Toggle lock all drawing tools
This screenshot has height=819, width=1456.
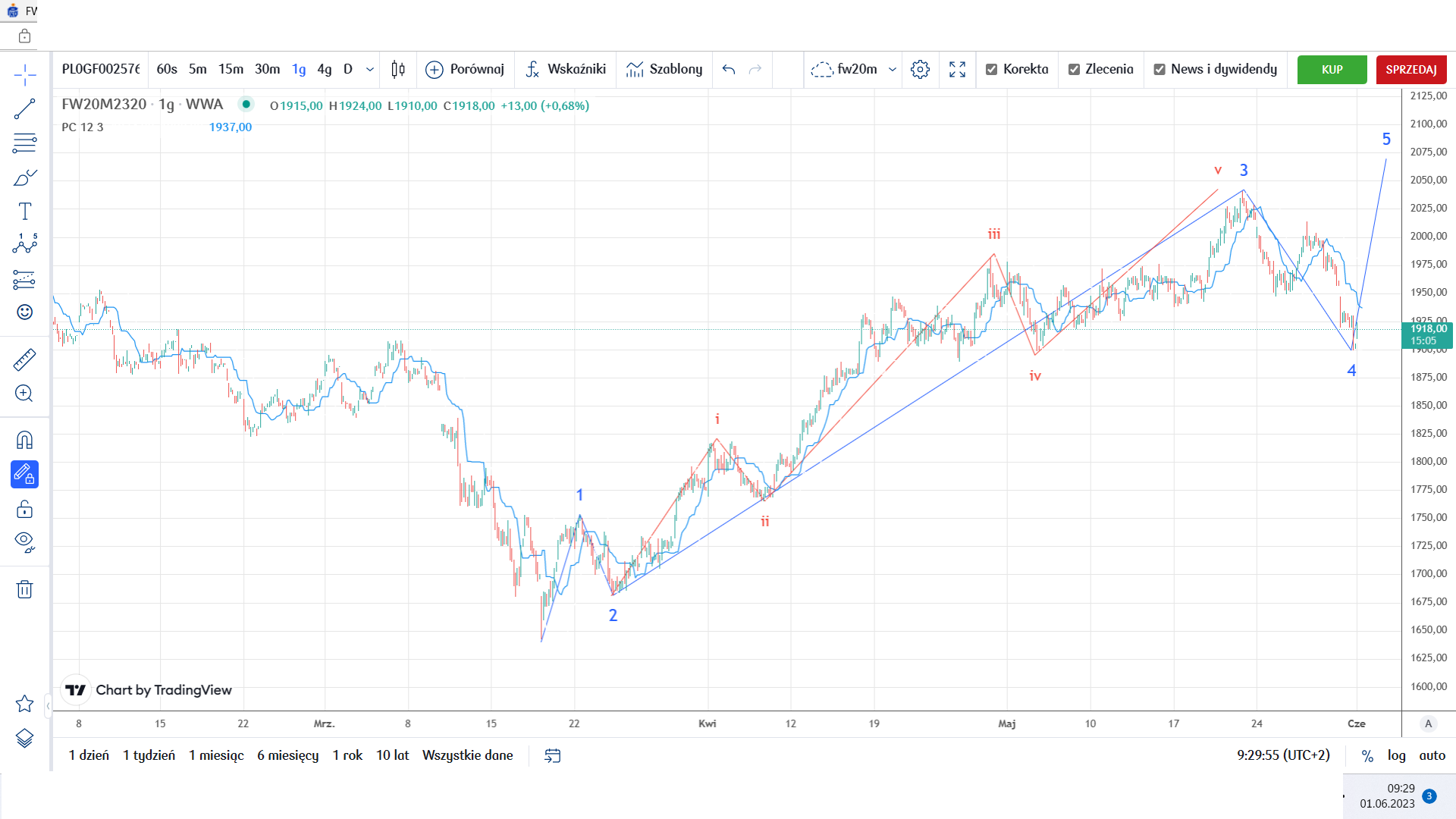tap(24, 509)
